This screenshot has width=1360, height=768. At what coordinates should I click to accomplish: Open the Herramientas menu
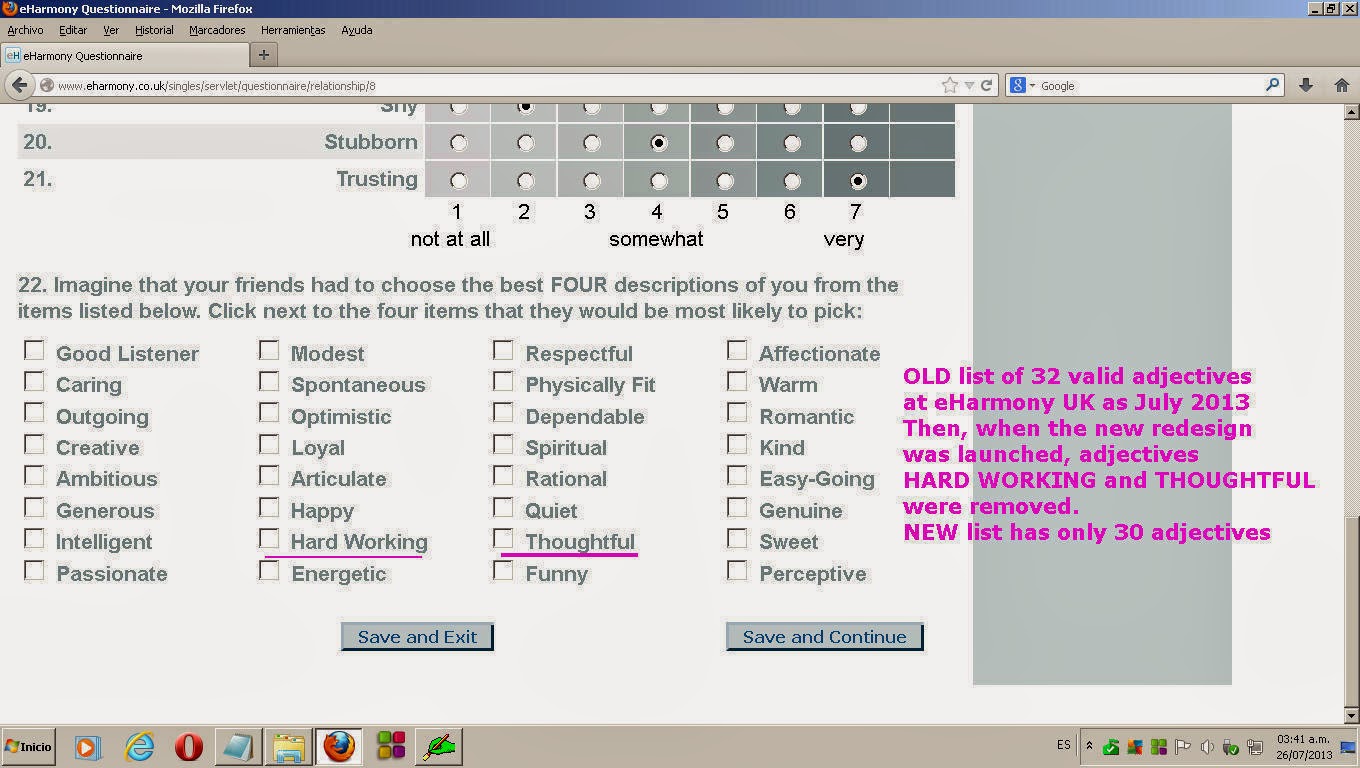coord(293,30)
